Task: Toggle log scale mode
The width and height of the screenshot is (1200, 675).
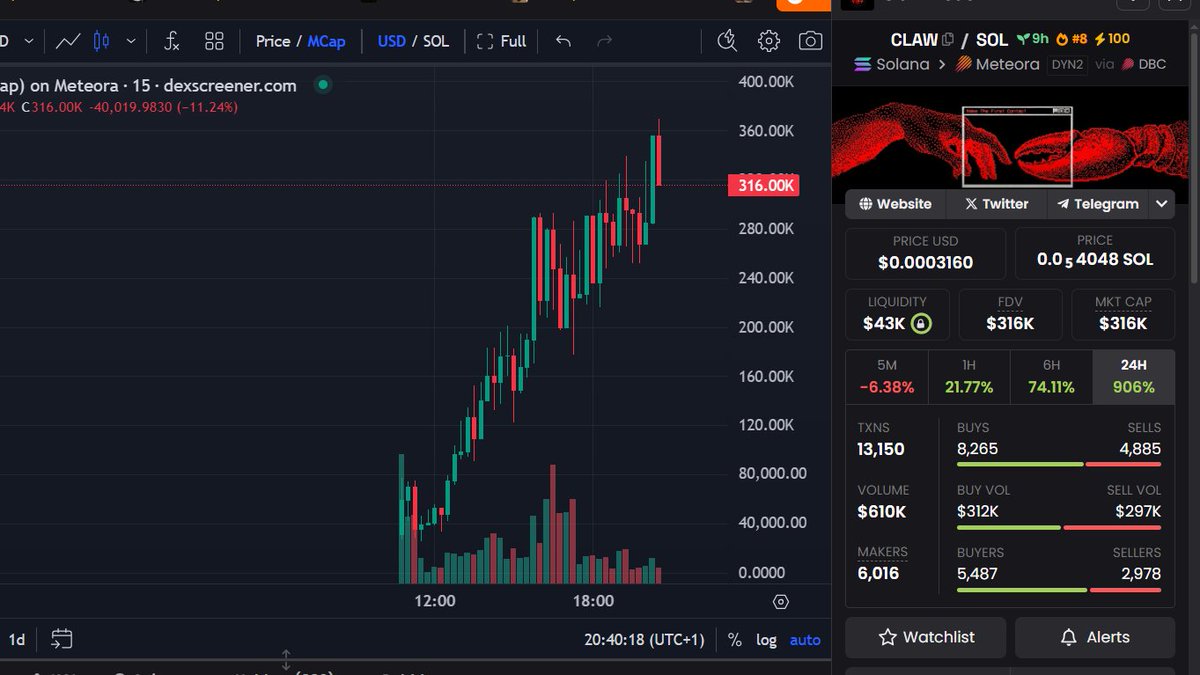Action: point(766,640)
